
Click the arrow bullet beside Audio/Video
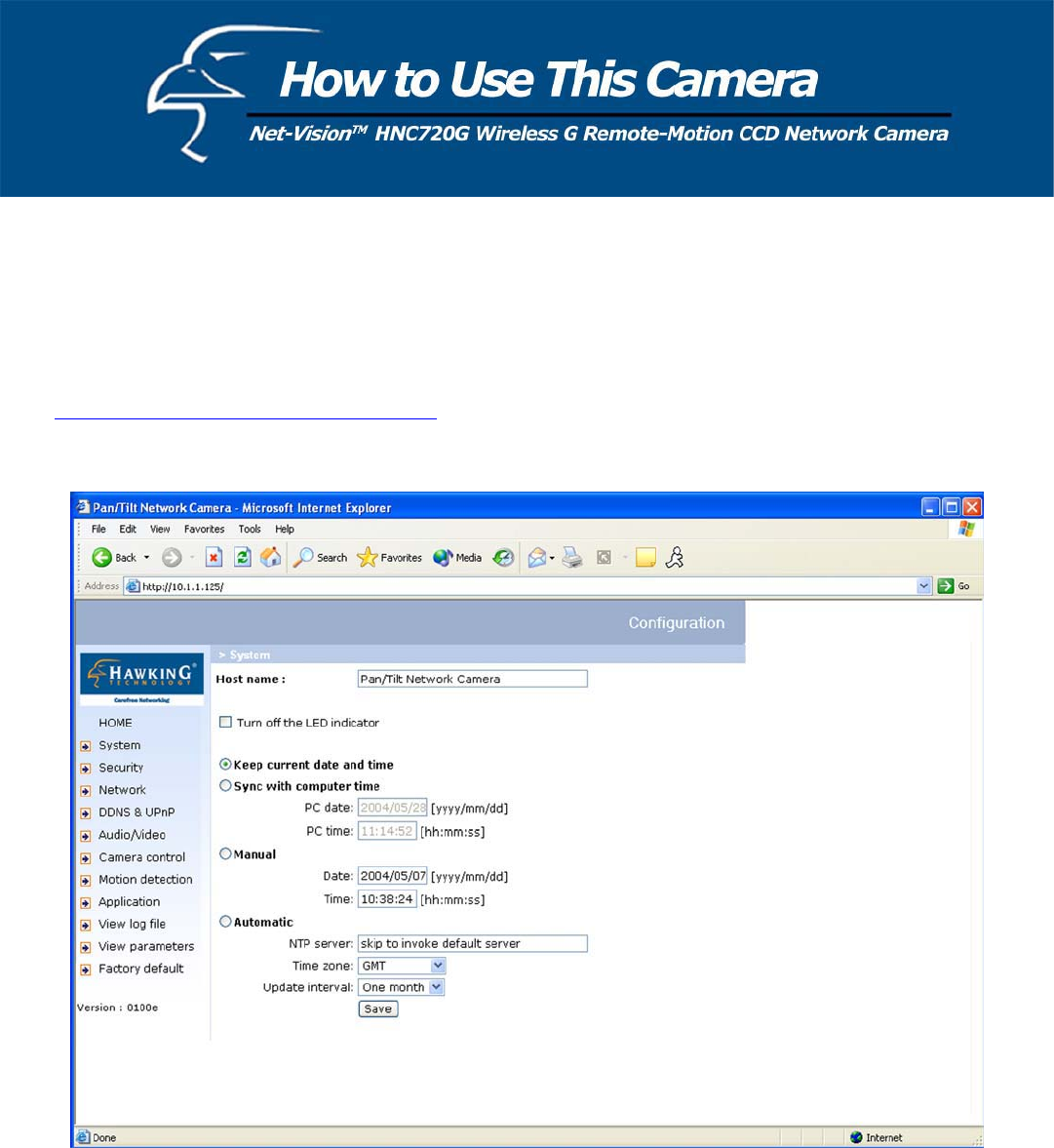86,835
